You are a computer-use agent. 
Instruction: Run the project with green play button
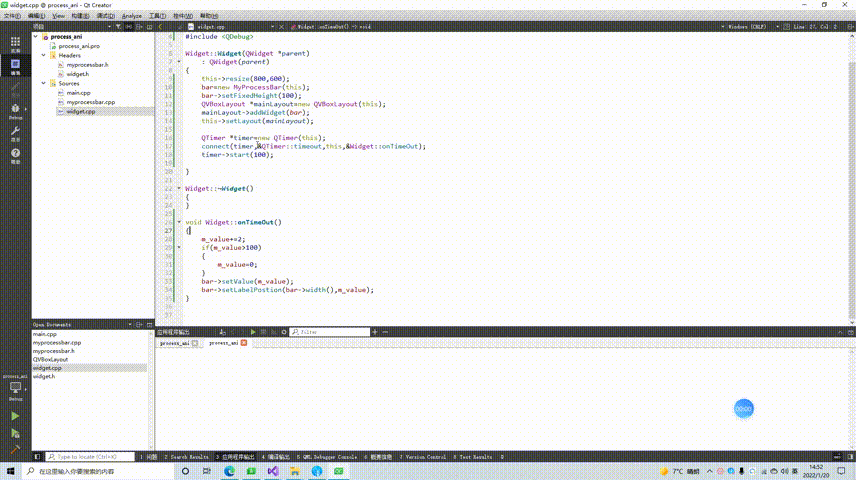click(15, 416)
